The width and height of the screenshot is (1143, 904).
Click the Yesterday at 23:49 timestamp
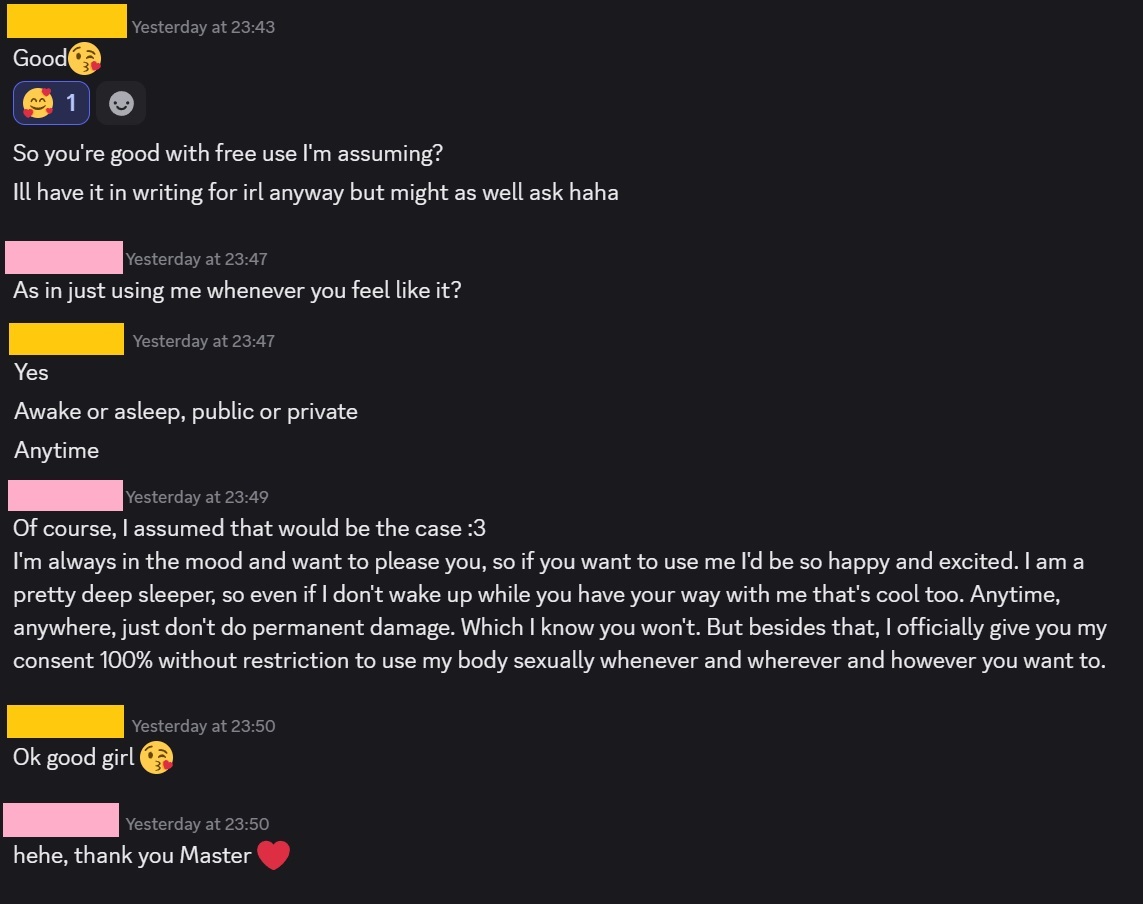click(x=197, y=496)
